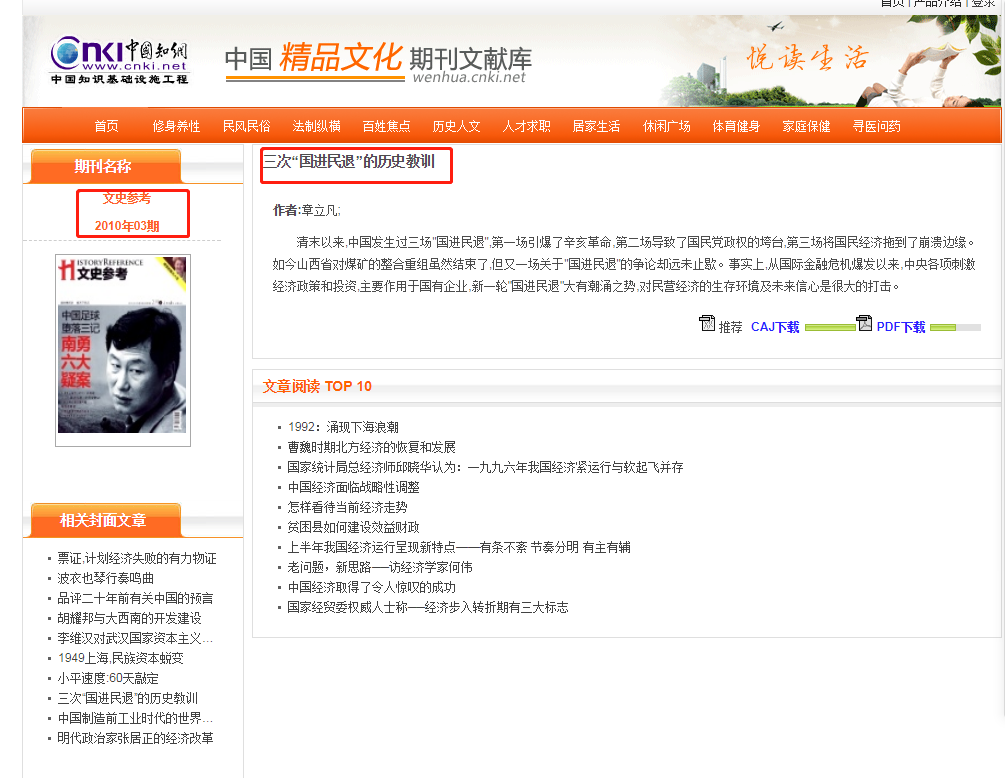Open the 家庭保健 navigation item

[806, 126]
